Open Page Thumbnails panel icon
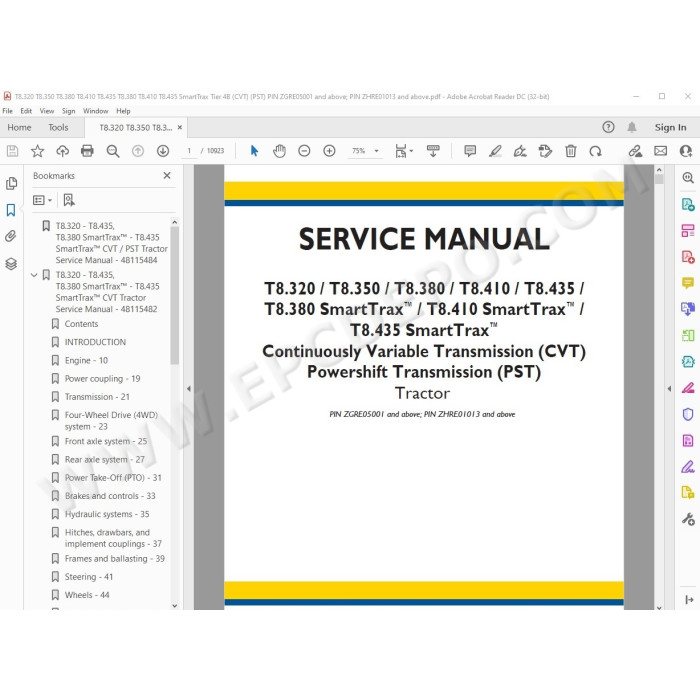 (x=11, y=183)
